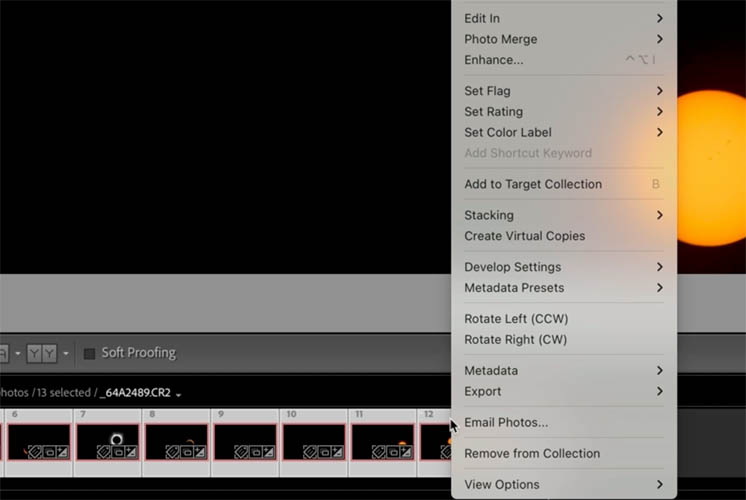Open the Export submenu
This screenshot has height=500, width=746.
[563, 392]
